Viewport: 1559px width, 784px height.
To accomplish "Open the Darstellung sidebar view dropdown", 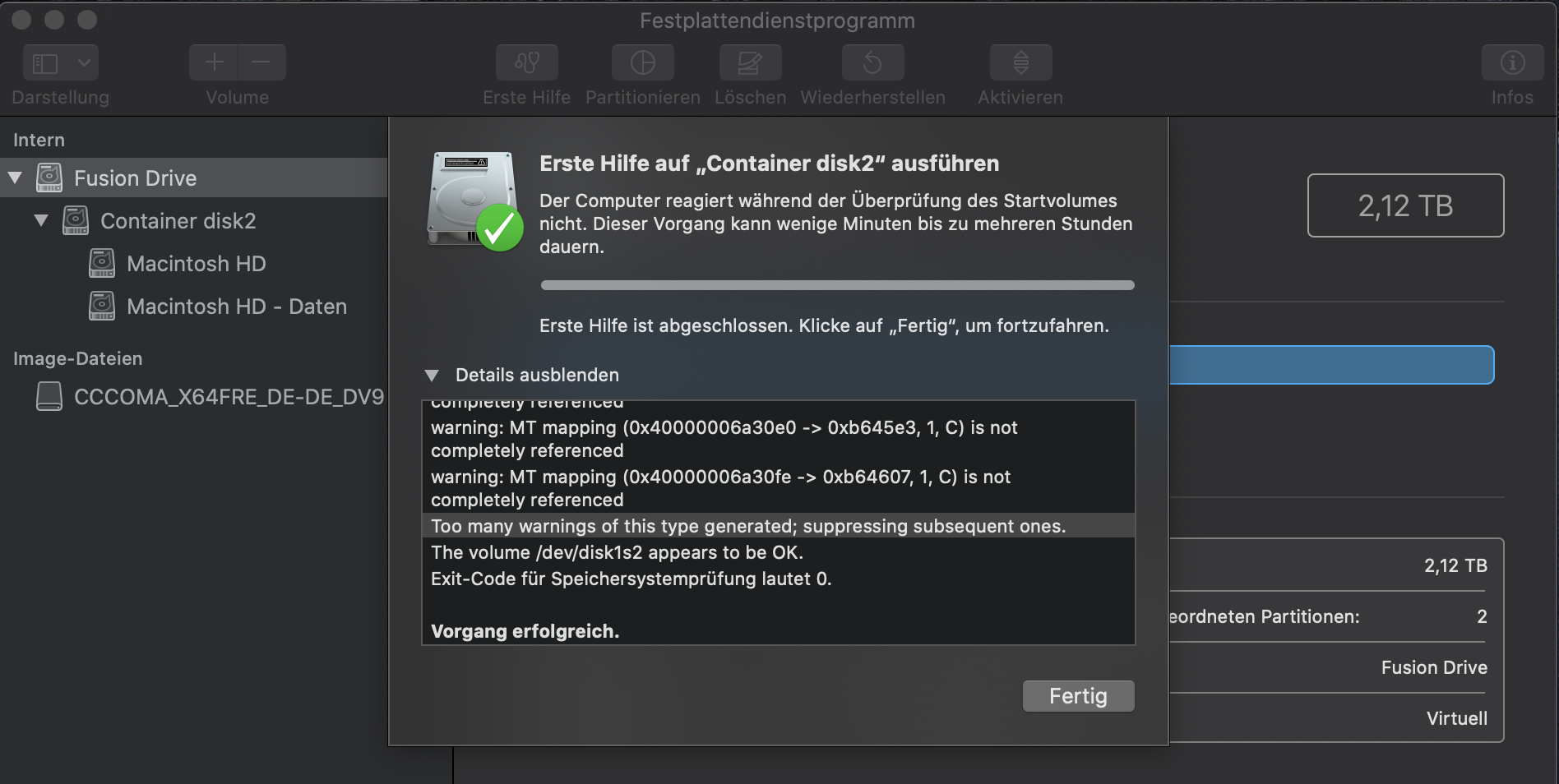I will (61, 62).
